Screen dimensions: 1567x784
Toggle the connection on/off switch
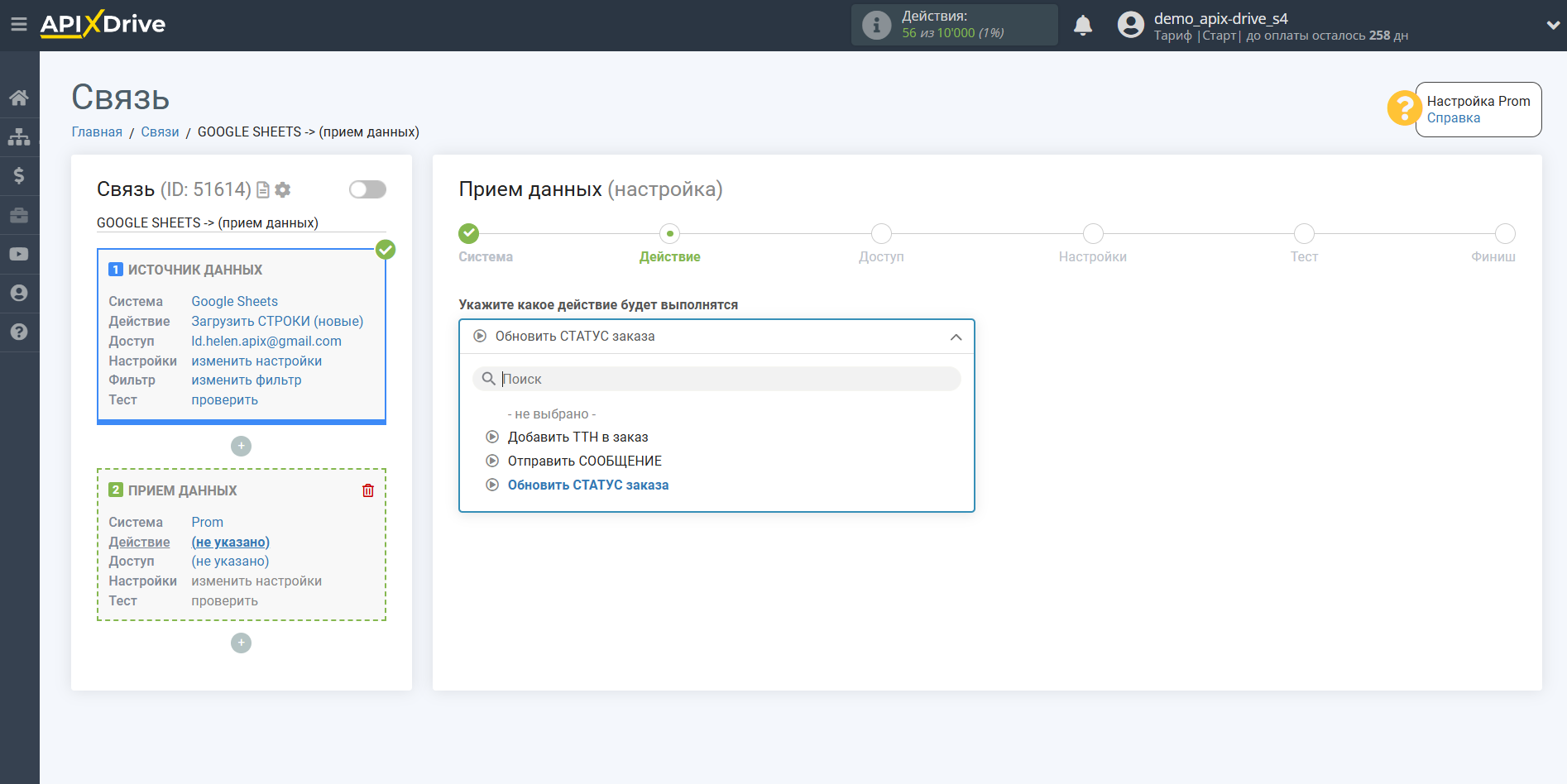pyautogui.click(x=367, y=189)
